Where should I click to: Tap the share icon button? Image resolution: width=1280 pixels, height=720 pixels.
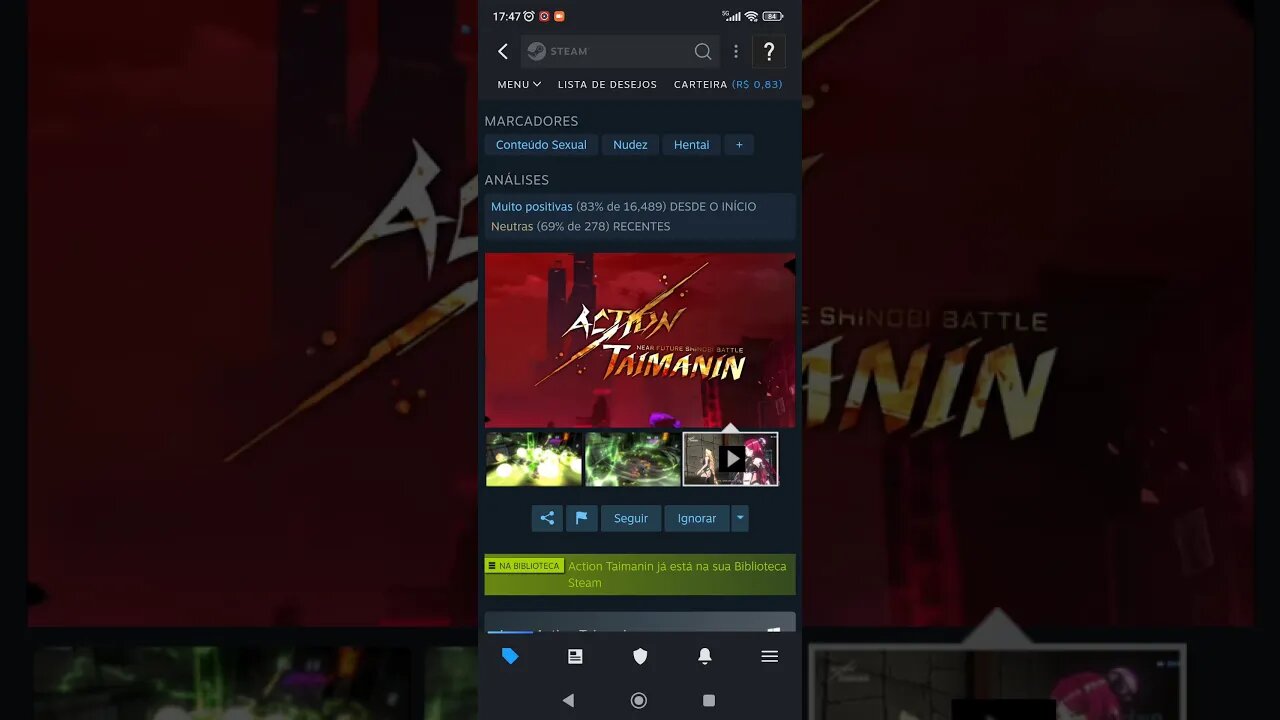[547, 518]
